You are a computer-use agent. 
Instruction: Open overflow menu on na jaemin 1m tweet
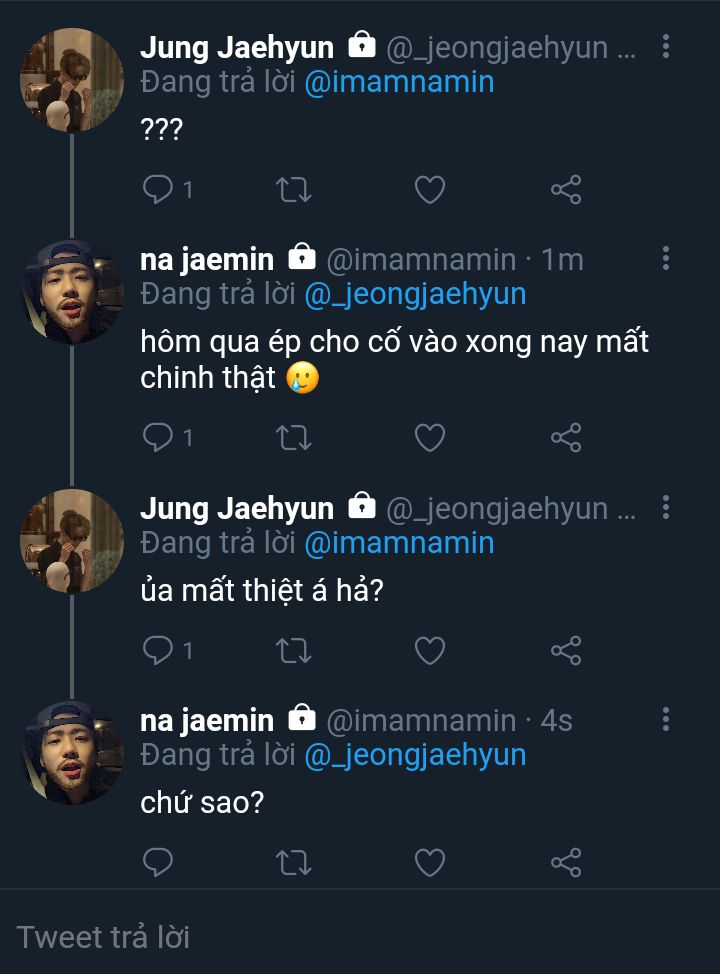coord(666,259)
